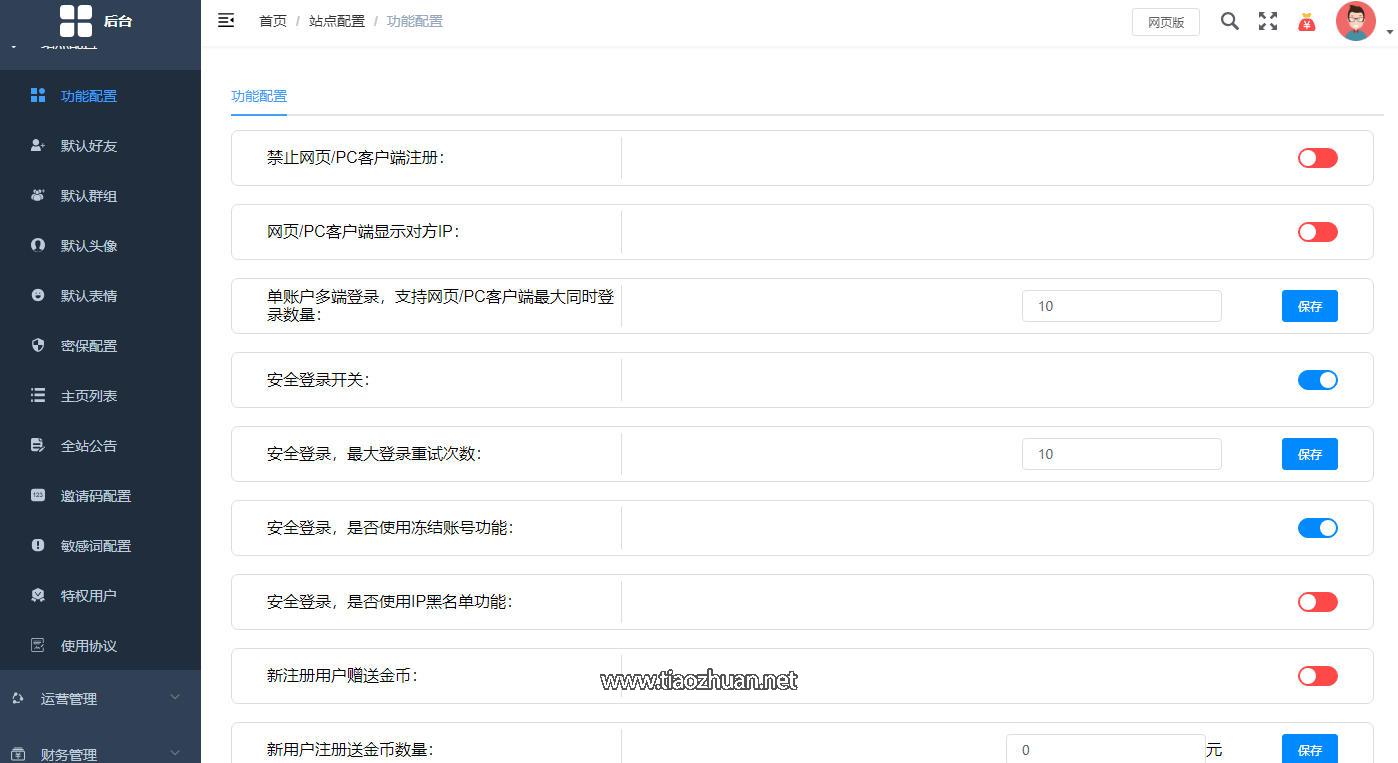
Task: Enter fullscreen via the expand icon
Action: (1267, 20)
